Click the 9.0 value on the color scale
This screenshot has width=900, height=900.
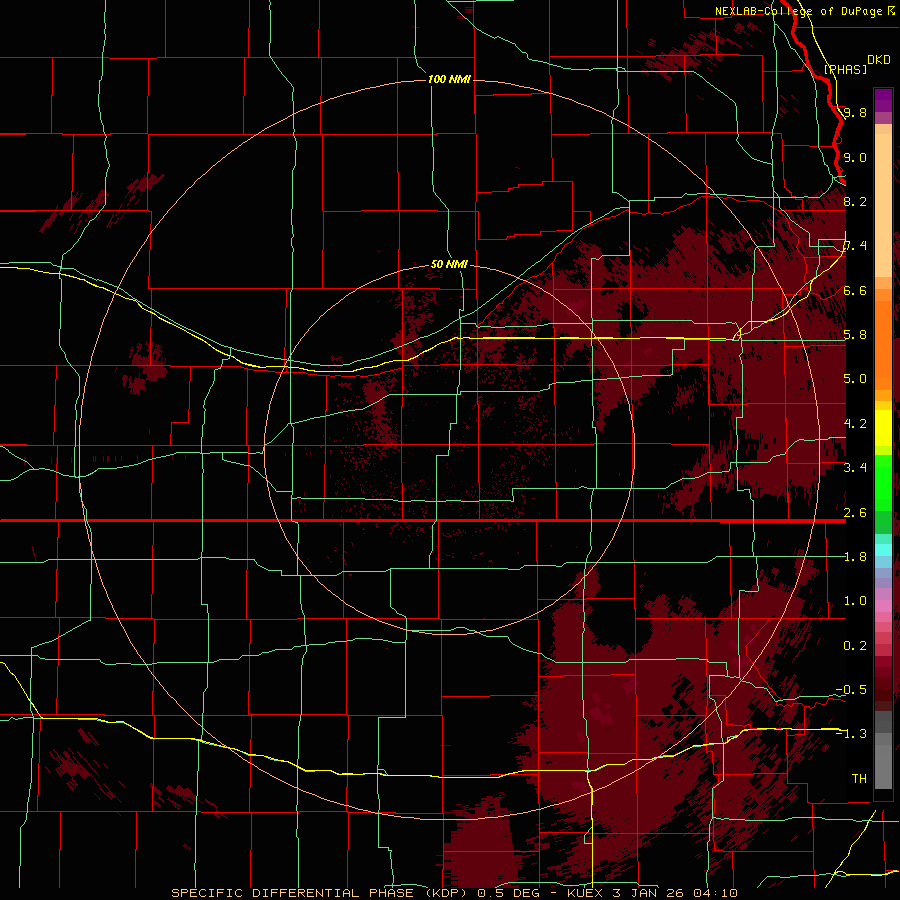pyautogui.click(x=855, y=157)
